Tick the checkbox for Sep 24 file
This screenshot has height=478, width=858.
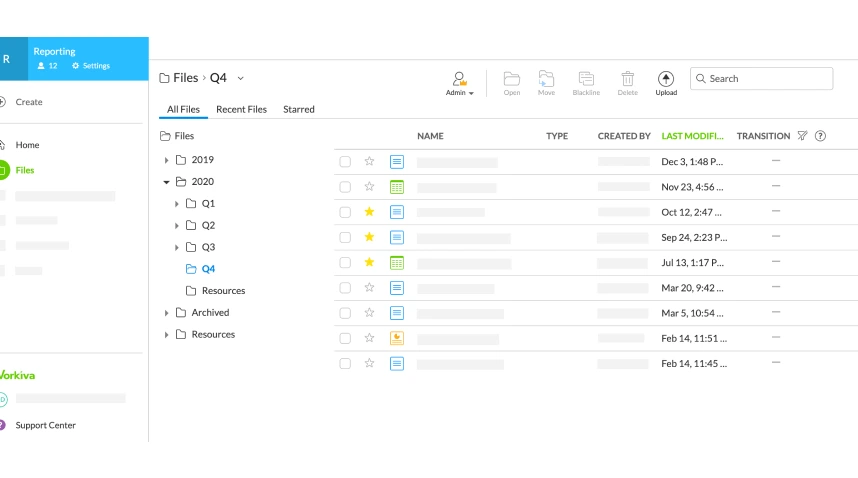click(x=345, y=237)
